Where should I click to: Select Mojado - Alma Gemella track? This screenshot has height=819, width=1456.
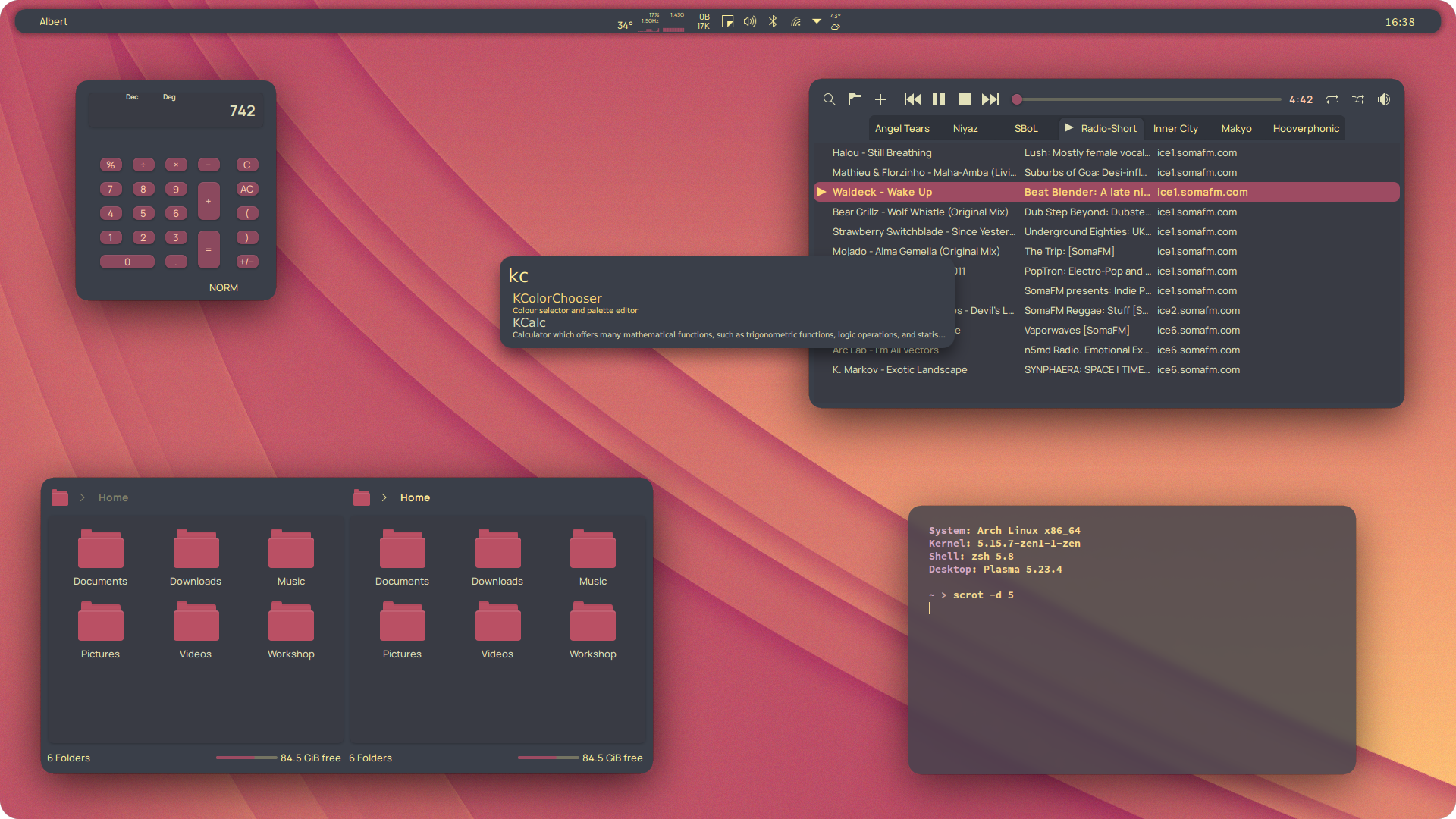(x=1106, y=252)
